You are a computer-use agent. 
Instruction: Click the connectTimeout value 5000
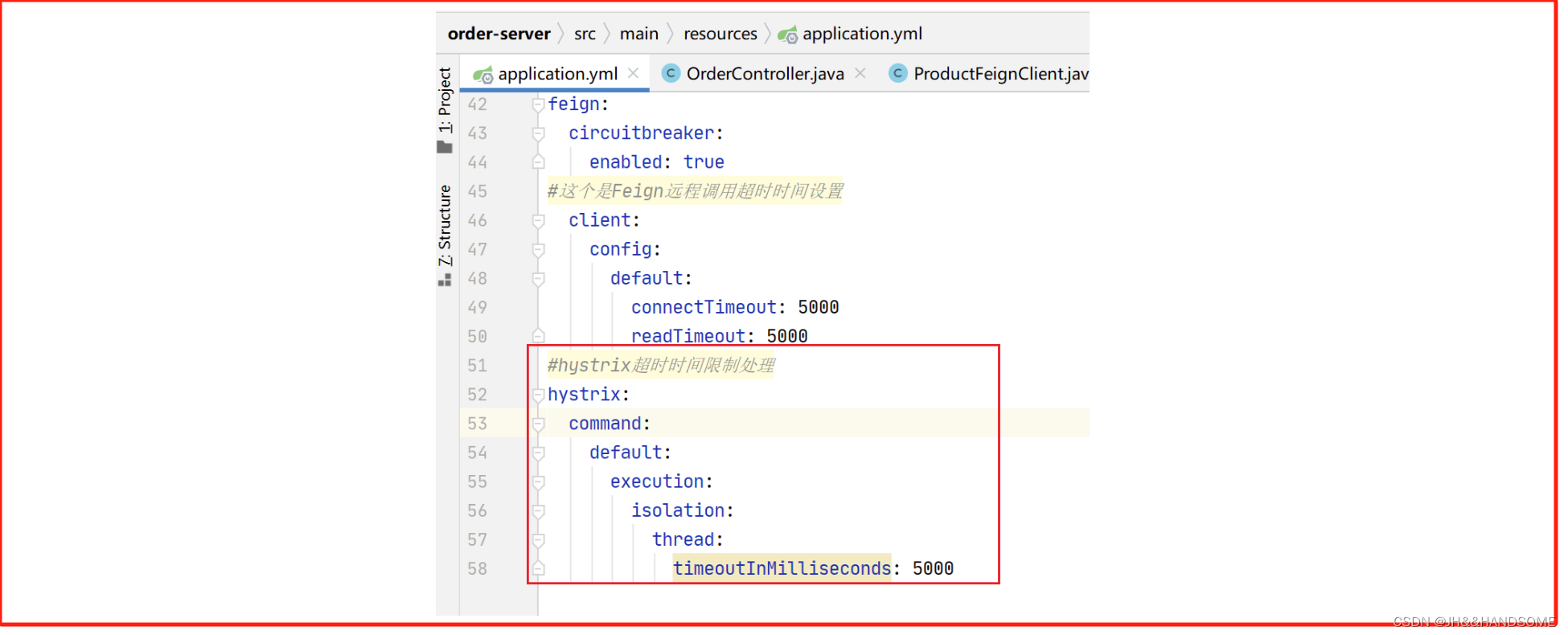[x=819, y=307]
